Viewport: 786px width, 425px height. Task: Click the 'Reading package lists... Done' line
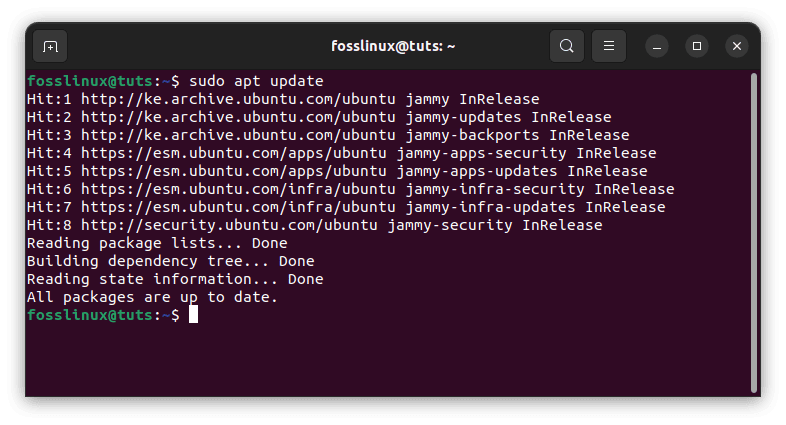click(x=157, y=243)
